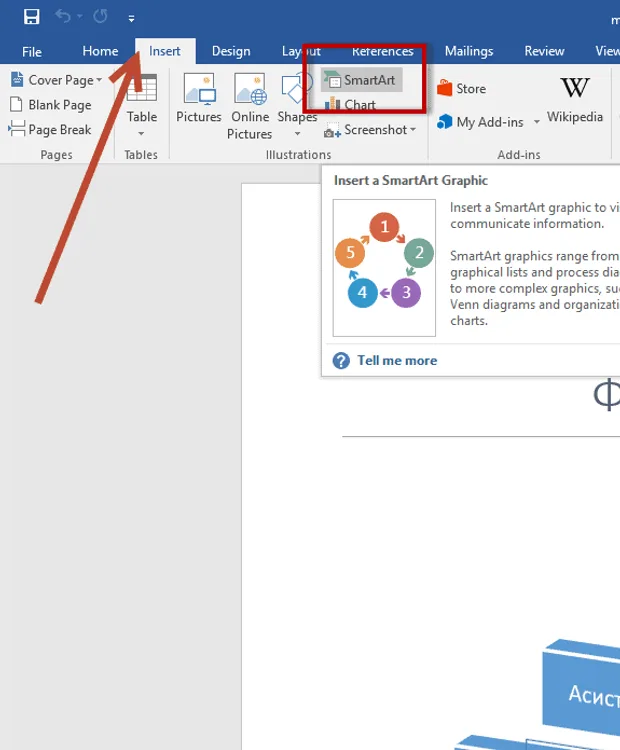The width and height of the screenshot is (620, 750).
Task: Click the Wikipedia W icon
Action: click(575, 88)
